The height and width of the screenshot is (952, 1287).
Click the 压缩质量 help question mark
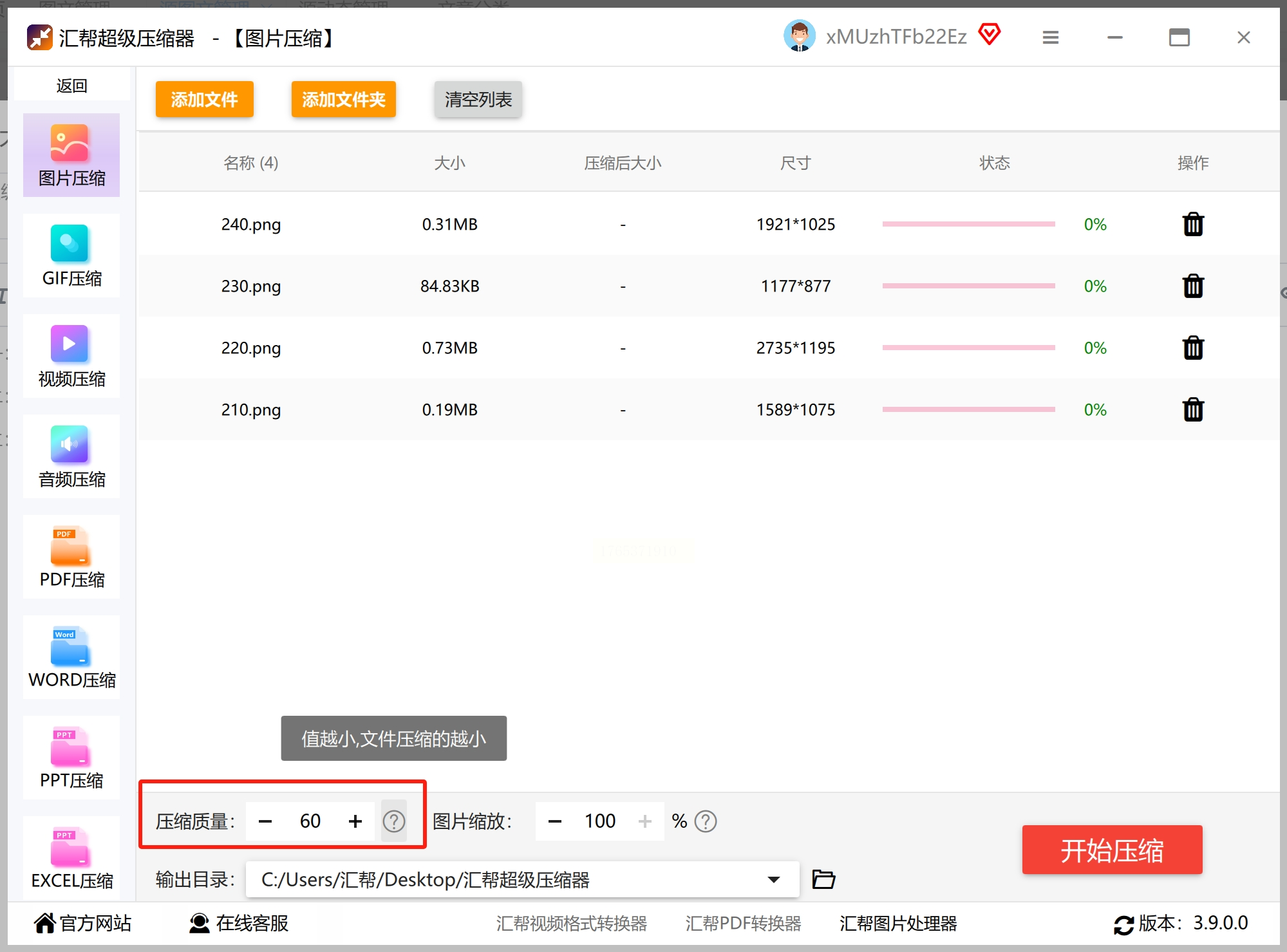pos(393,821)
